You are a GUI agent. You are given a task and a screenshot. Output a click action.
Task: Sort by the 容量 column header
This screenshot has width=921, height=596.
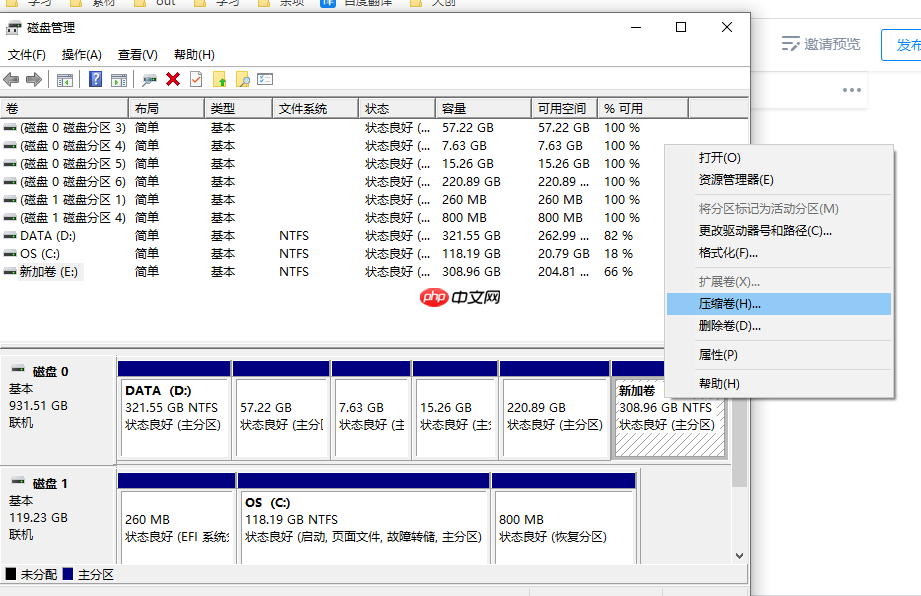pyautogui.click(x=455, y=108)
